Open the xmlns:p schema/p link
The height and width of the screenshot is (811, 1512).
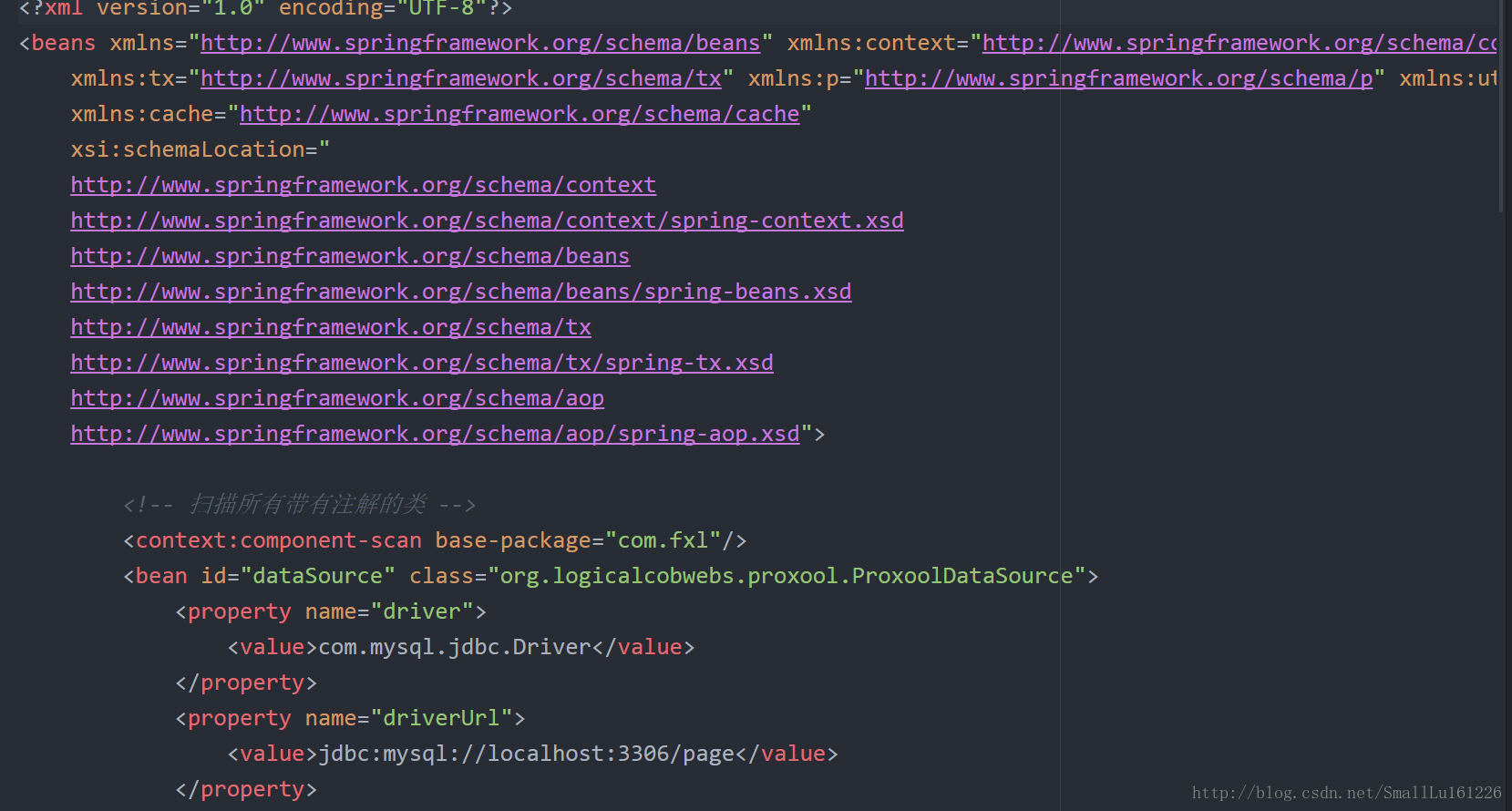click(1119, 78)
